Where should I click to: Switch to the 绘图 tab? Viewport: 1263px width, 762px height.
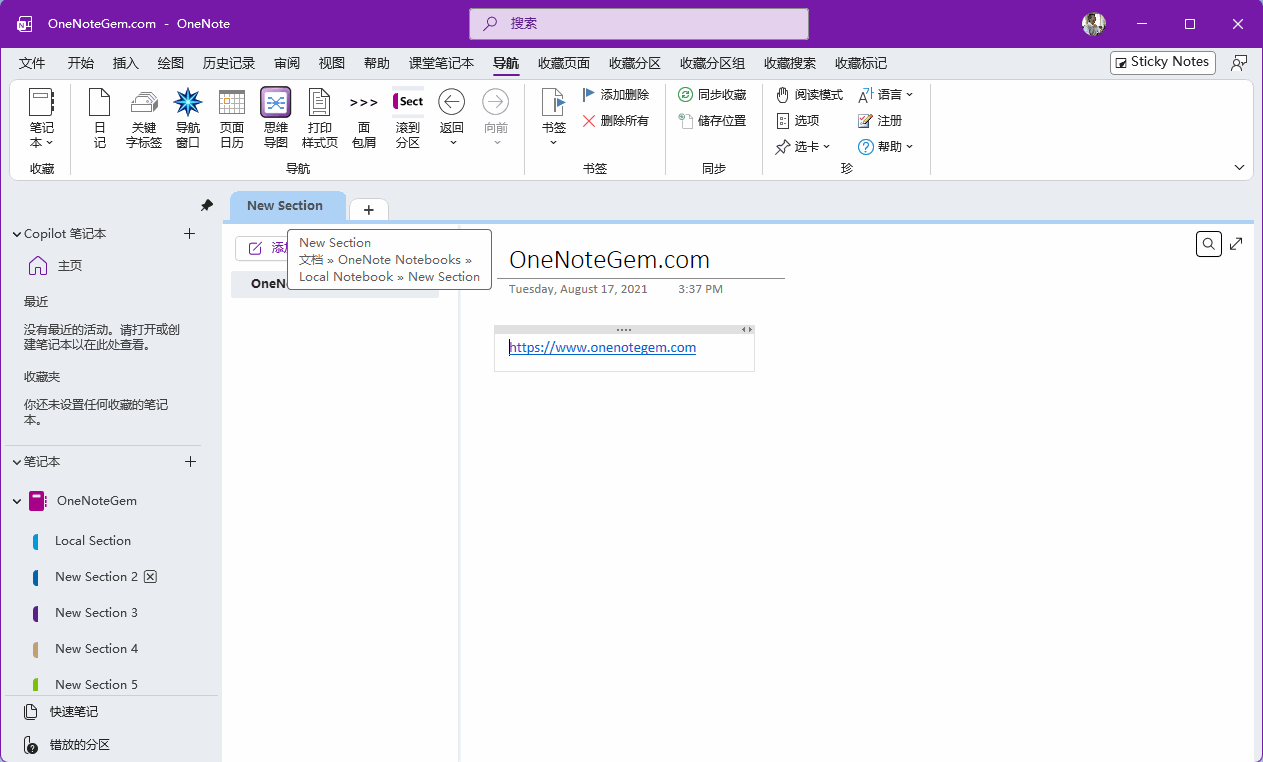(x=171, y=63)
